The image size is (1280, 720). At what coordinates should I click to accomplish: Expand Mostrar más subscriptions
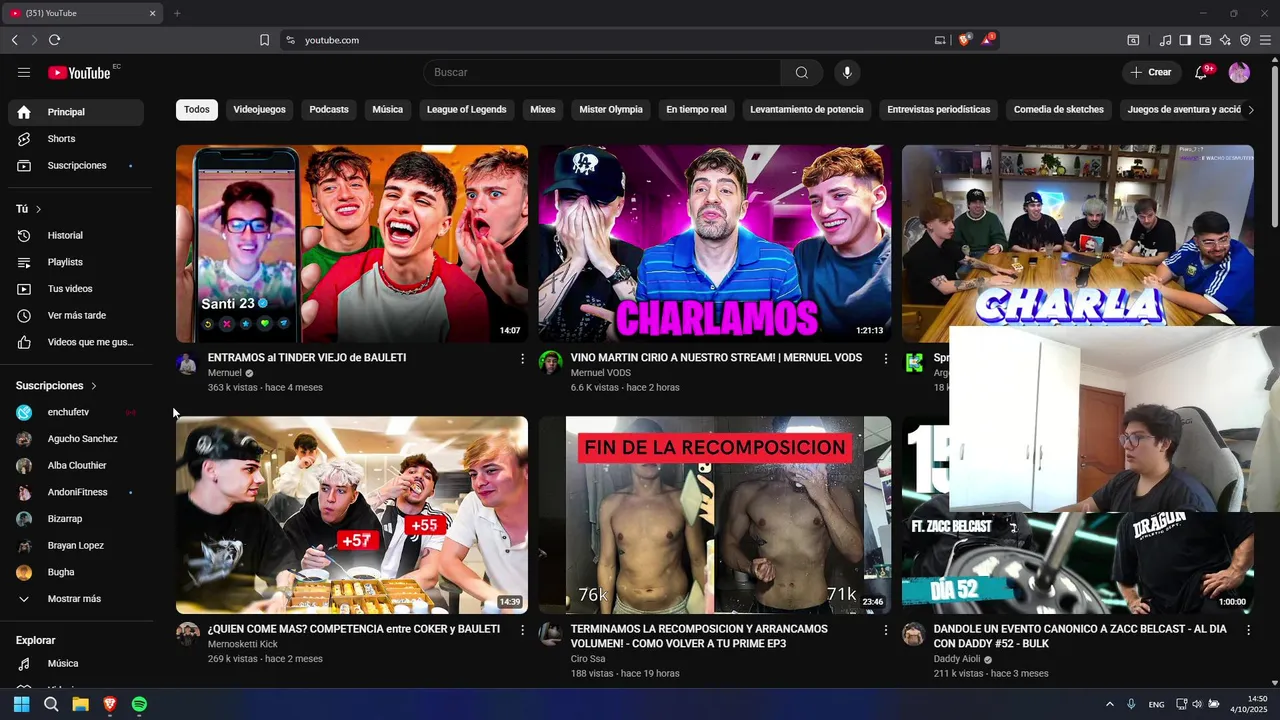(76, 599)
